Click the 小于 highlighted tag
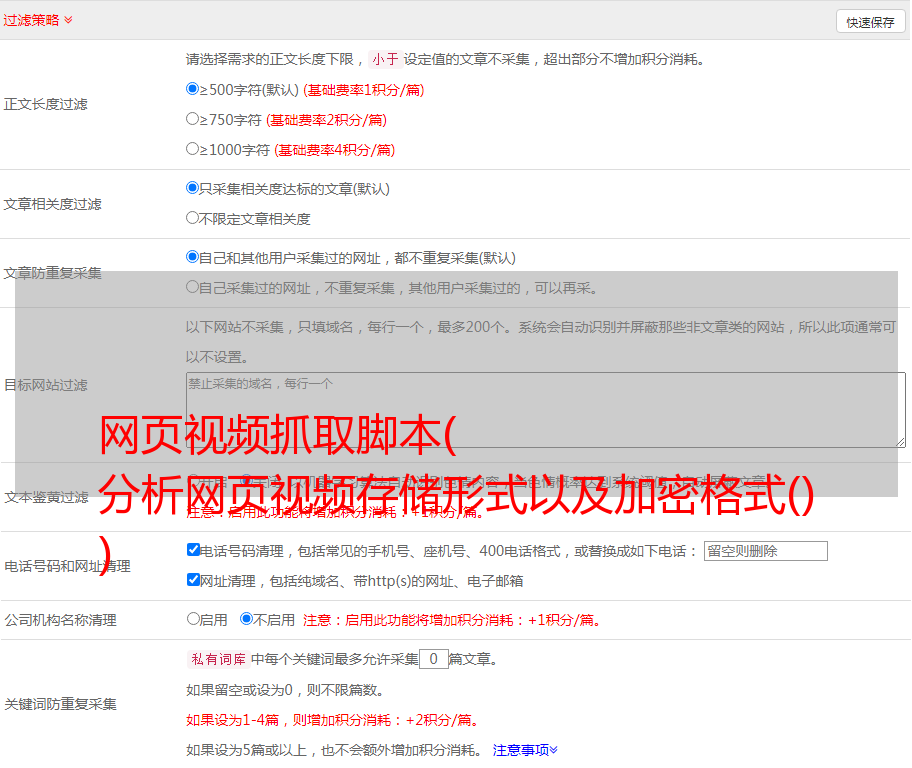Screen dimensions: 912x768 point(385,59)
